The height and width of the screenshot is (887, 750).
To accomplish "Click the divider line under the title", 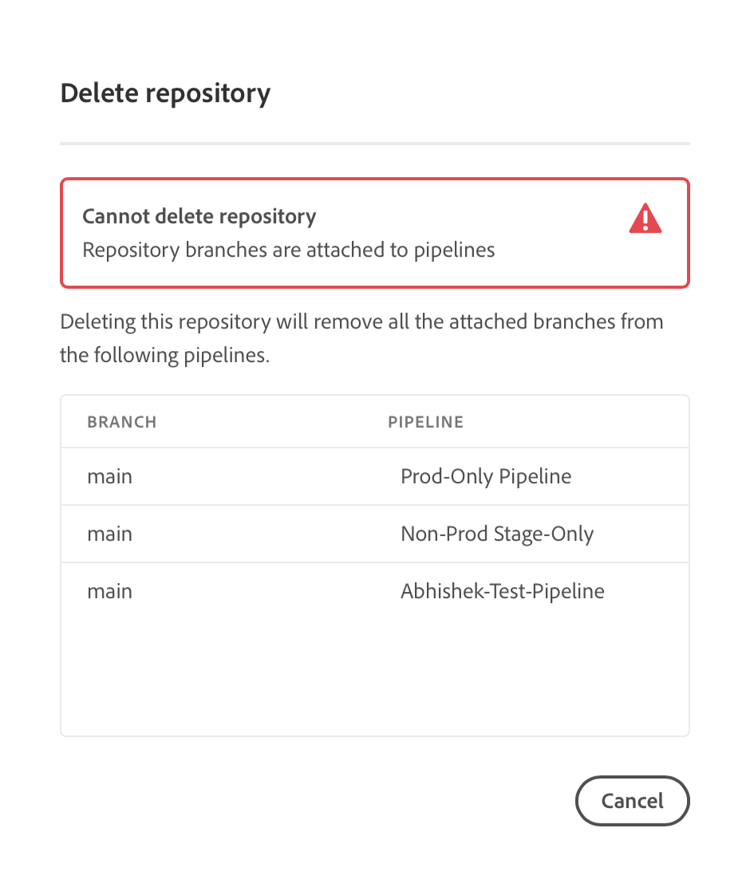I will tap(374, 144).
